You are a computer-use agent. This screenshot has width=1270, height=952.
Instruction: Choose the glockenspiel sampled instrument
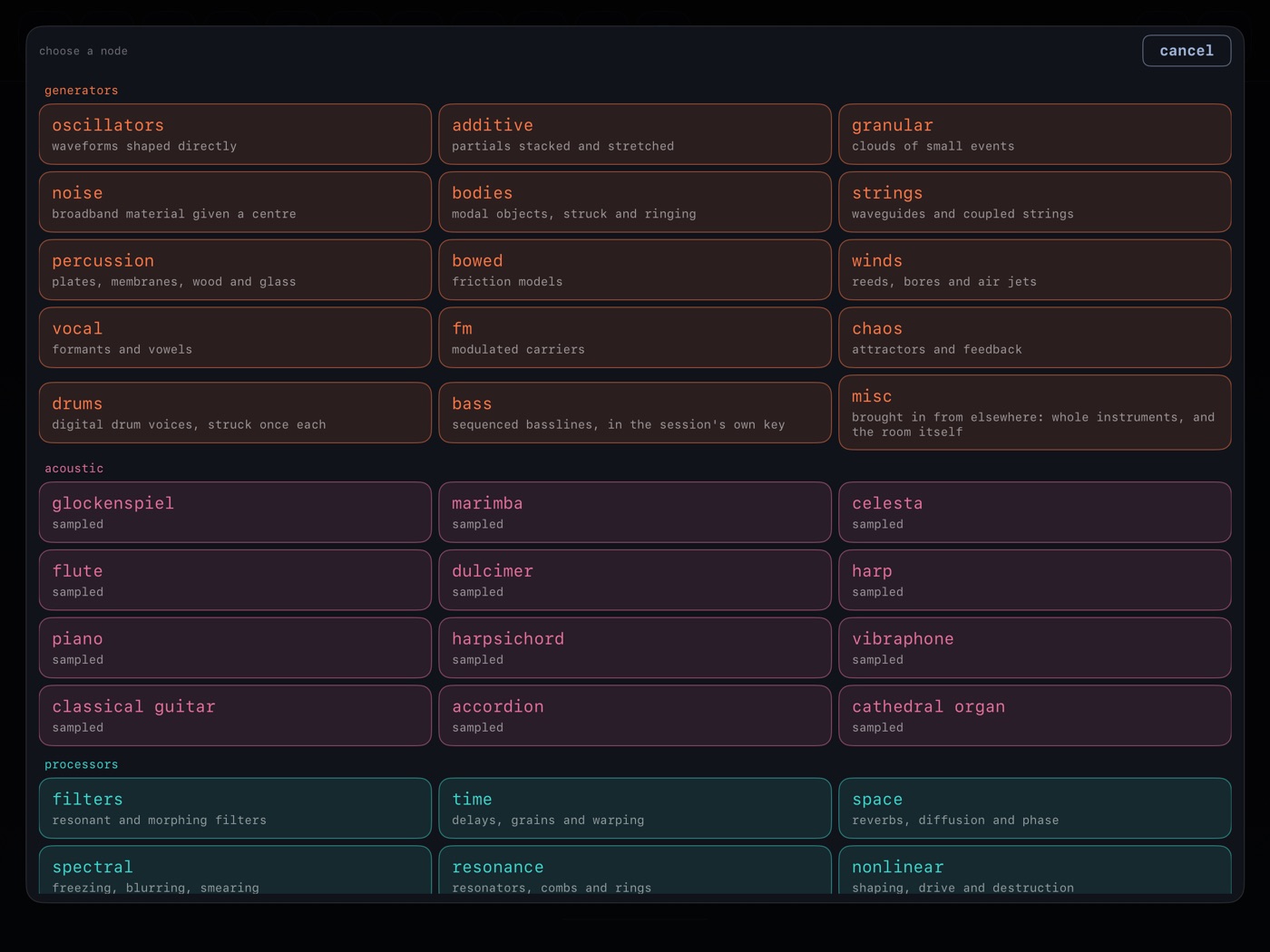(235, 512)
